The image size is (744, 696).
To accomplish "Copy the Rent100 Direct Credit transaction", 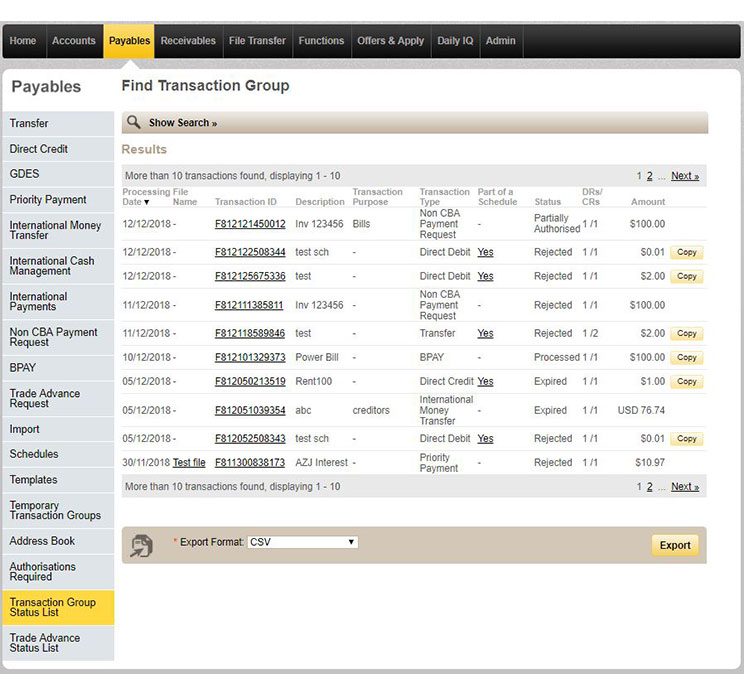I will point(686,381).
